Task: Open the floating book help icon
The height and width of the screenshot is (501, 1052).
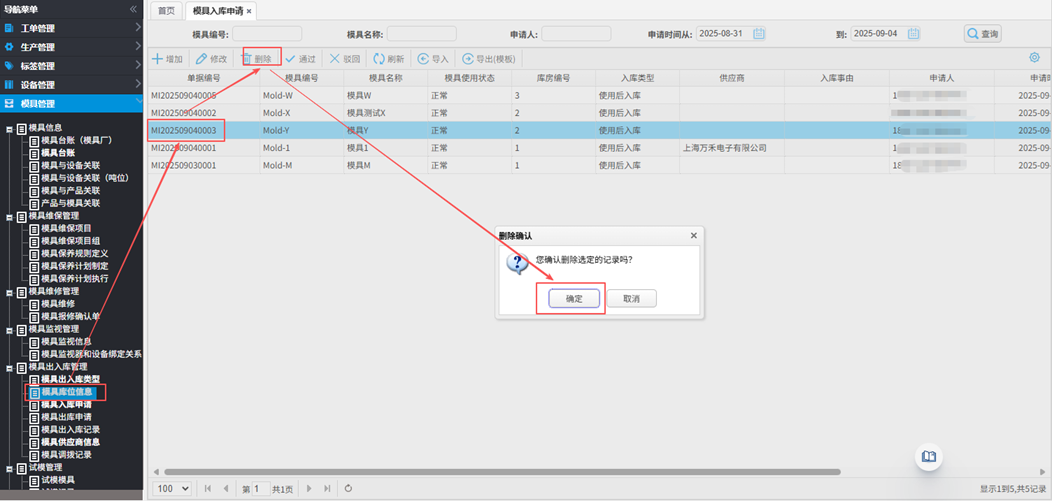Action: 929,457
